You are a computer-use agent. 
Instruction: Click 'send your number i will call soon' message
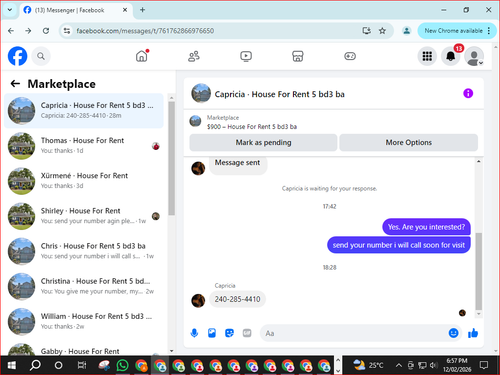399,245
